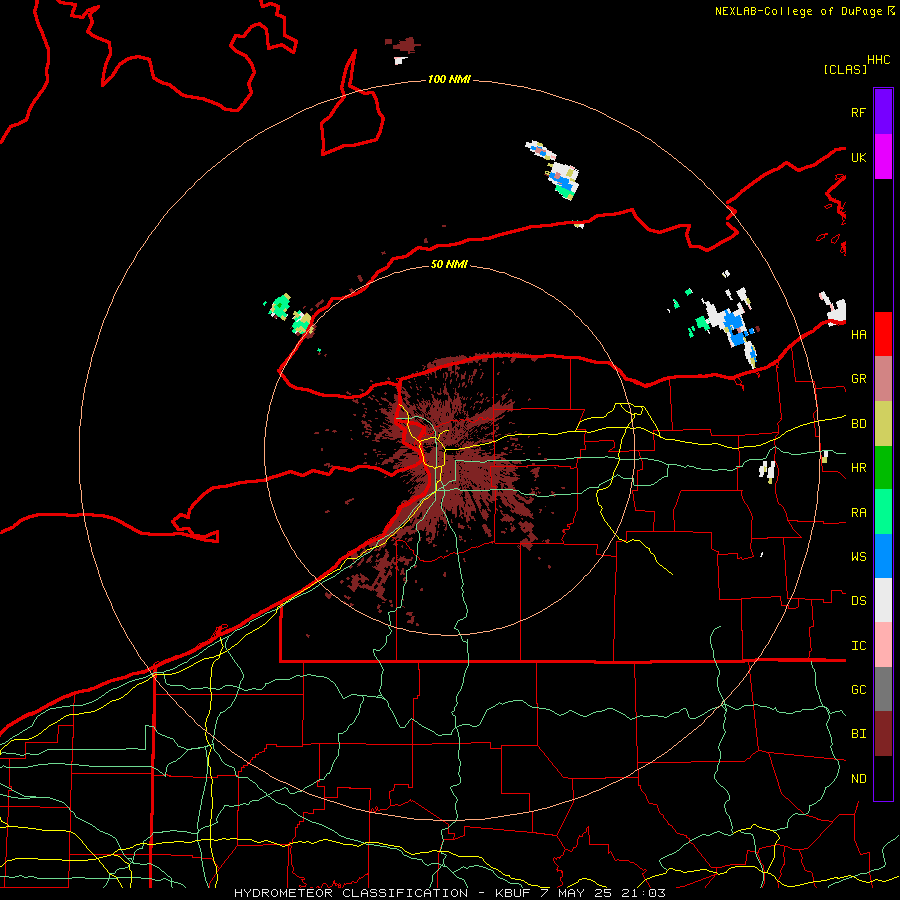The height and width of the screenshot is (900, 900).
Task: Click the '[CLAS]' units label
Action: (x=845, y=69)
